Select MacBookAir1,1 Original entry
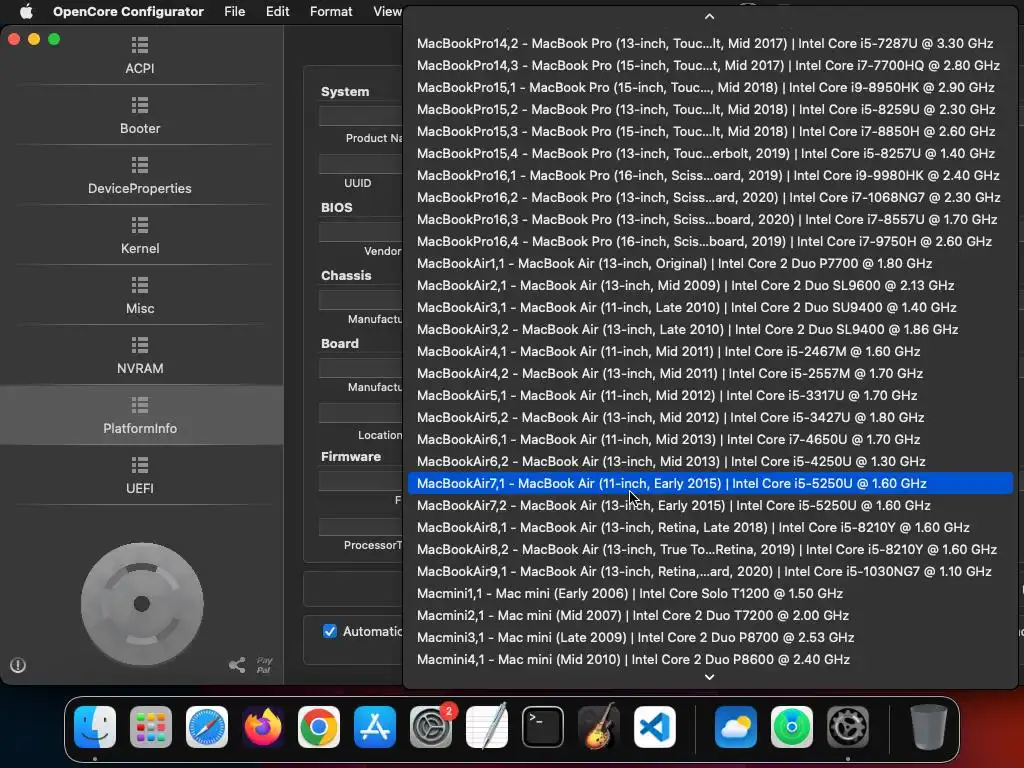This screenshot has height=768, width=1024. click(x=710, y=263)
